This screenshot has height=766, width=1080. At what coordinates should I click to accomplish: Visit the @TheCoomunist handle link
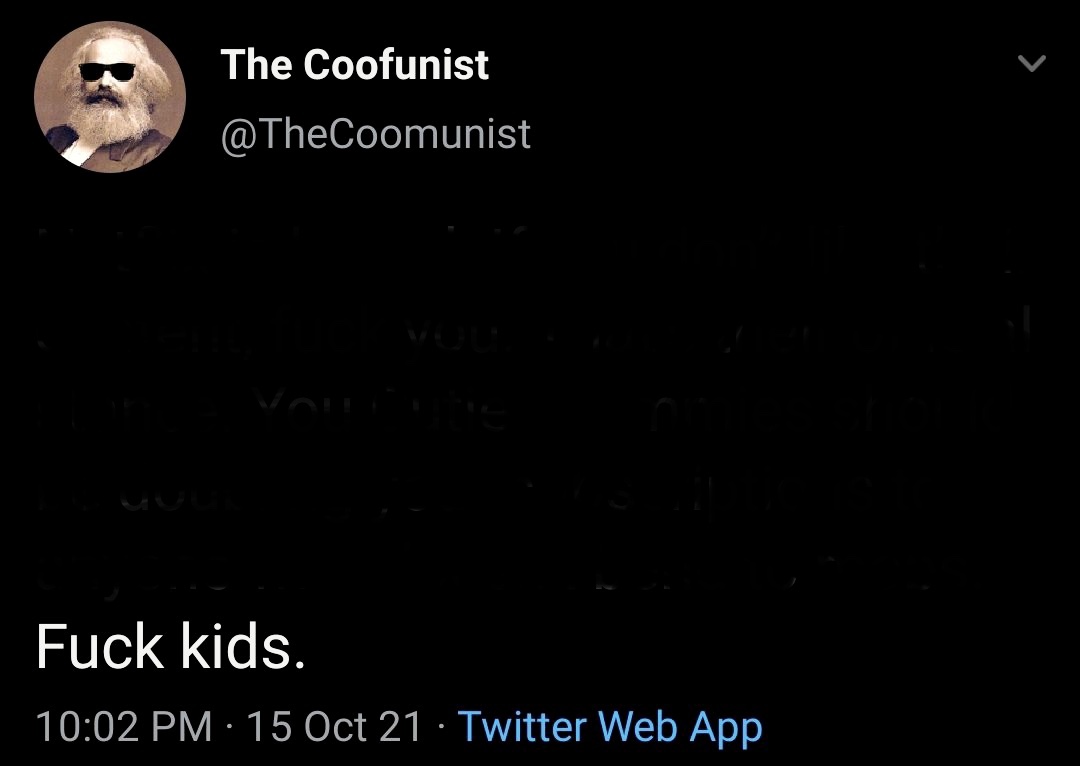[x=375, y=134]
